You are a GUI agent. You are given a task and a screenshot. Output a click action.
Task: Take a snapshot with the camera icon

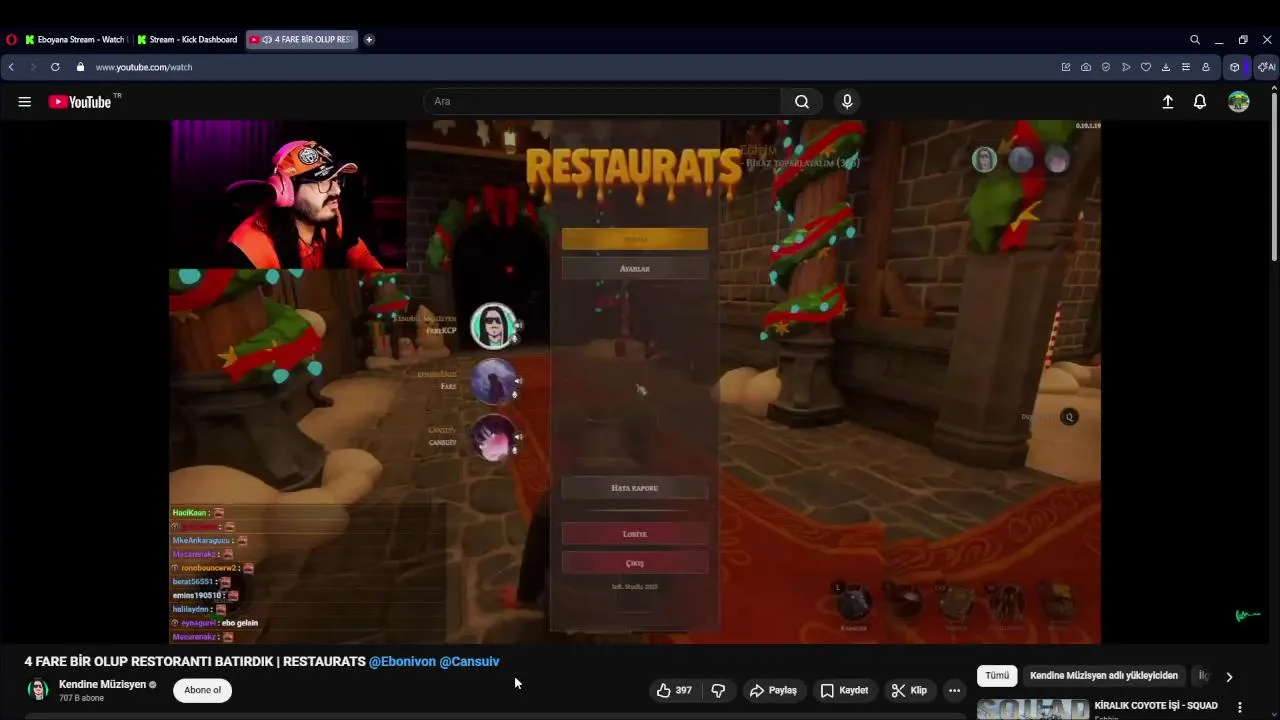coord(1086,67)
